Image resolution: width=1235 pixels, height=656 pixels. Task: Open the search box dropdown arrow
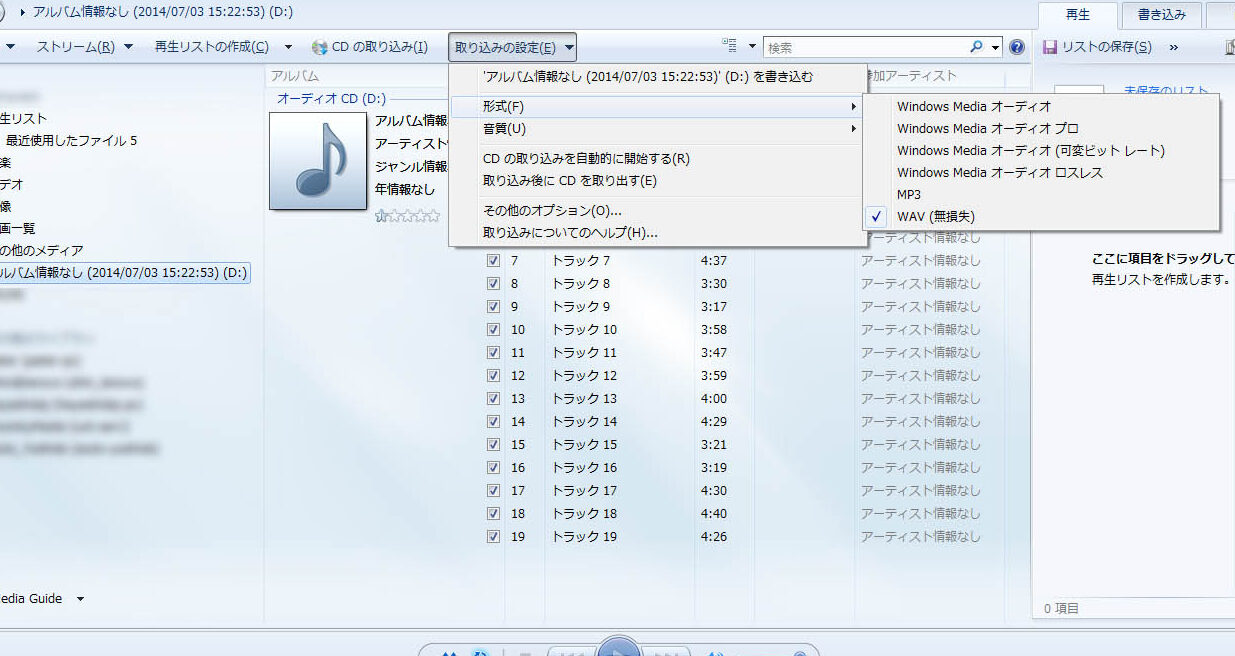click(996, 47)
